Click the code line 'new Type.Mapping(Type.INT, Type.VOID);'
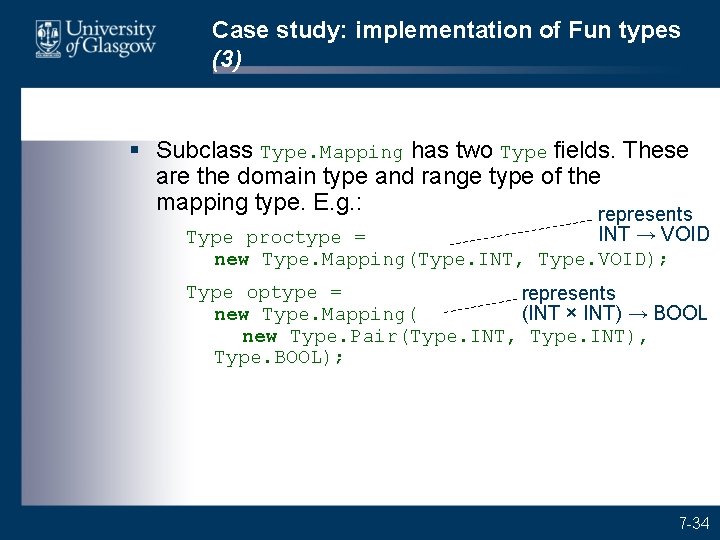This screenshot has width=720, height=540. [440, 260]
